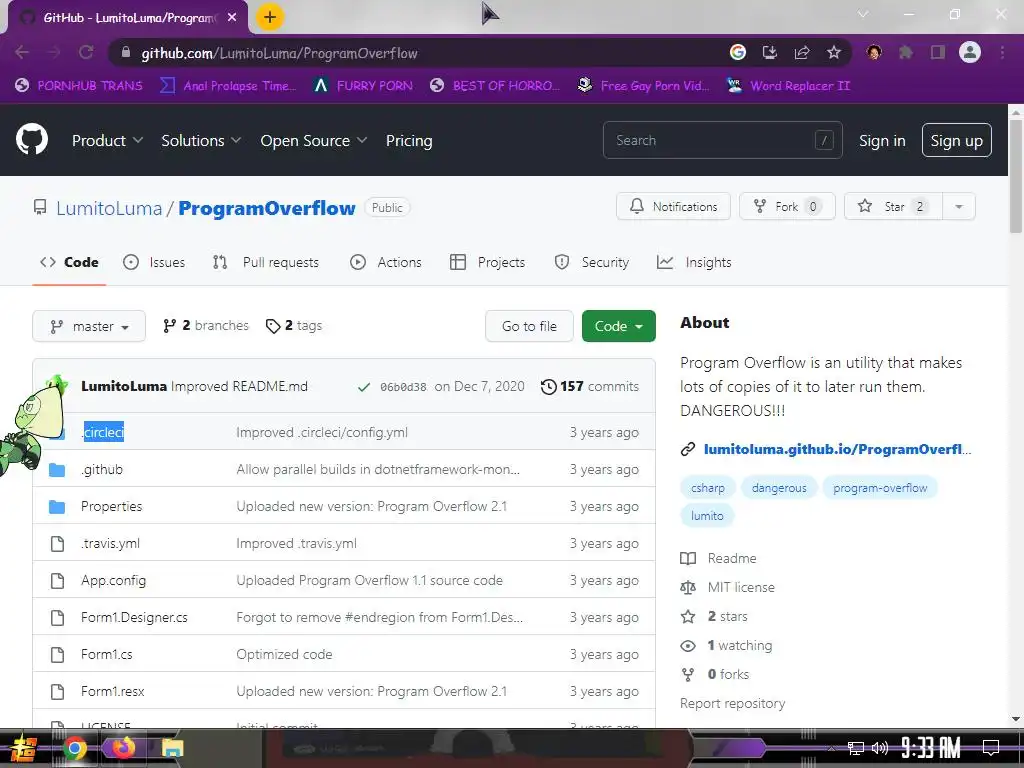Expand the Solutions menu
Viewport: 1024px width, 768px height.
[x=201, y=140]
